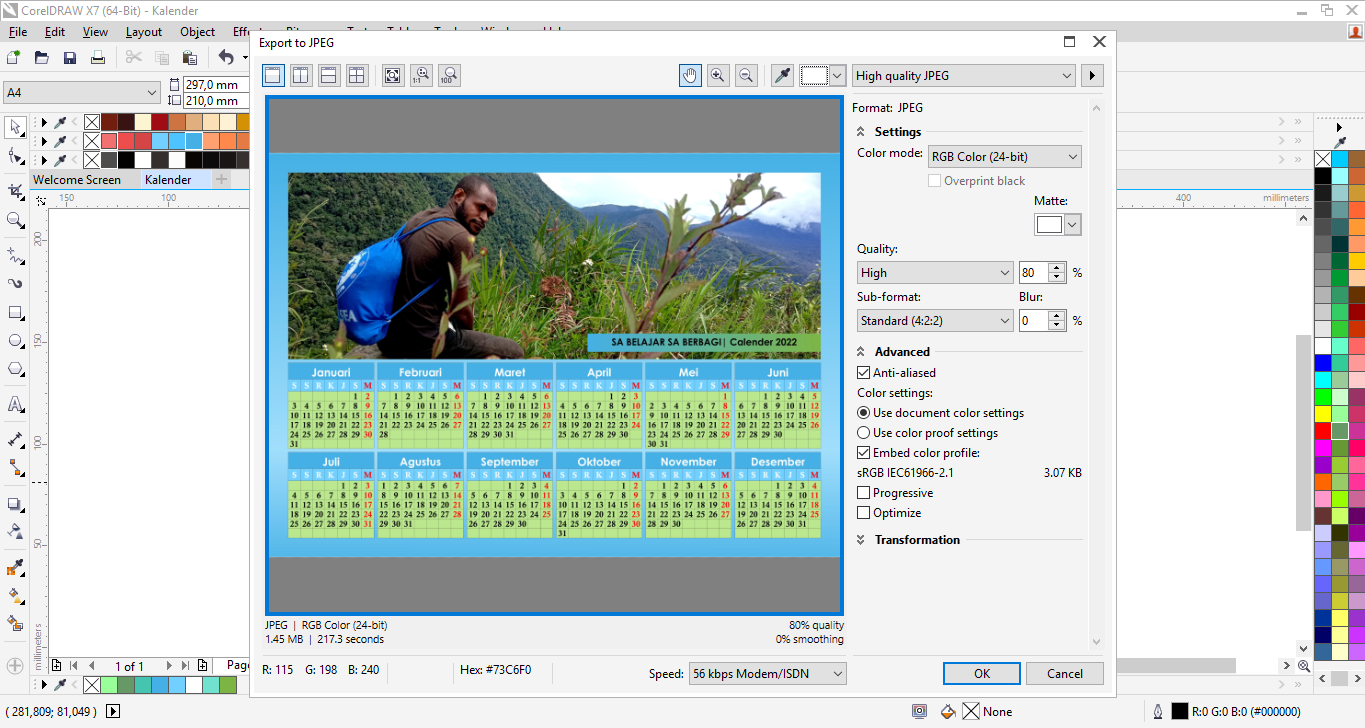This screenshot has width=1365, height=728.
Task: Select Use document color settings
Action: pos(864,412)
